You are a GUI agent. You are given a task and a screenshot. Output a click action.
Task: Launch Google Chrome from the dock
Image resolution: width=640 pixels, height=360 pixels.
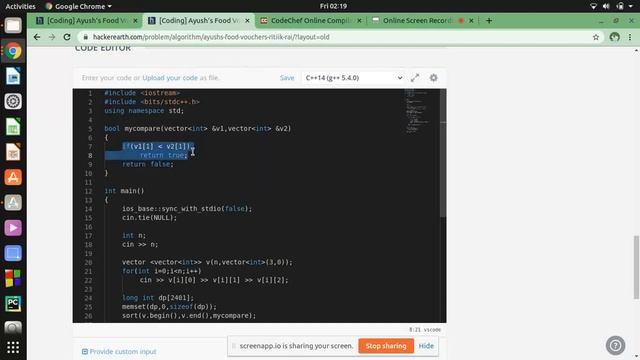(x=13, y=51)
